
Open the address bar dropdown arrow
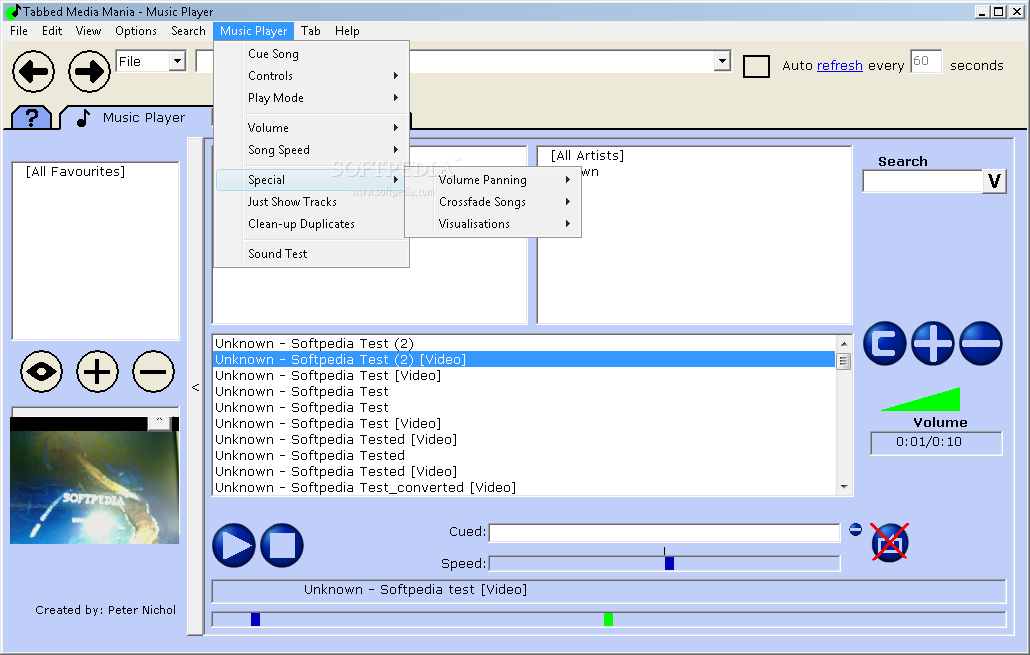point(722,61)
